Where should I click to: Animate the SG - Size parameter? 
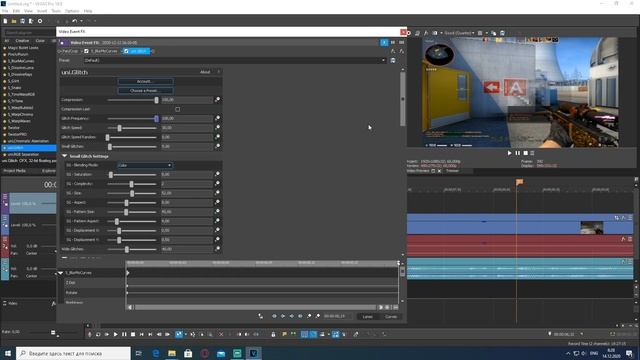pyautogui.click(x=217, y=193)
